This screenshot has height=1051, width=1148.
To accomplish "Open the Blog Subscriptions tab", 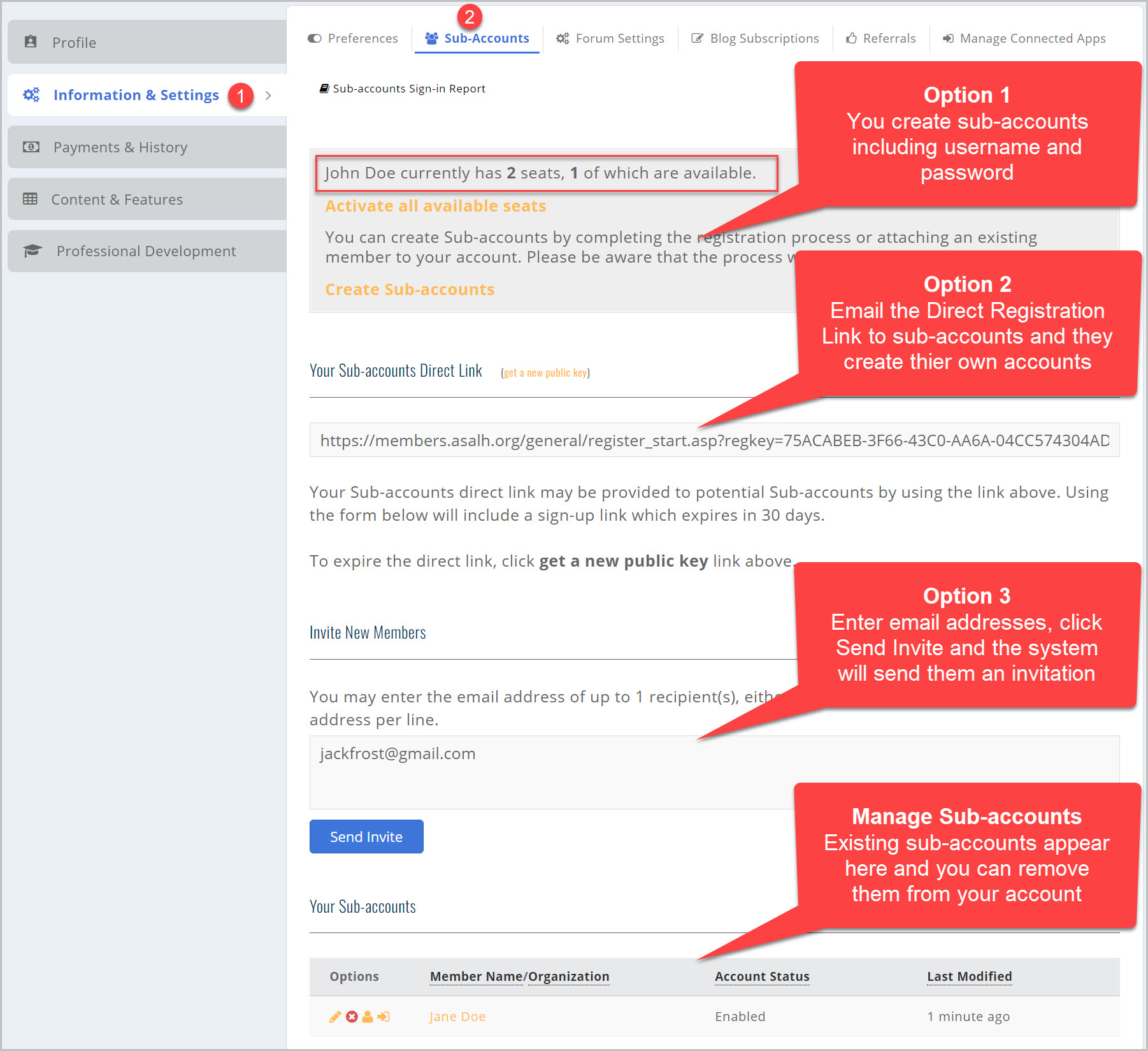I will [756, 38].
